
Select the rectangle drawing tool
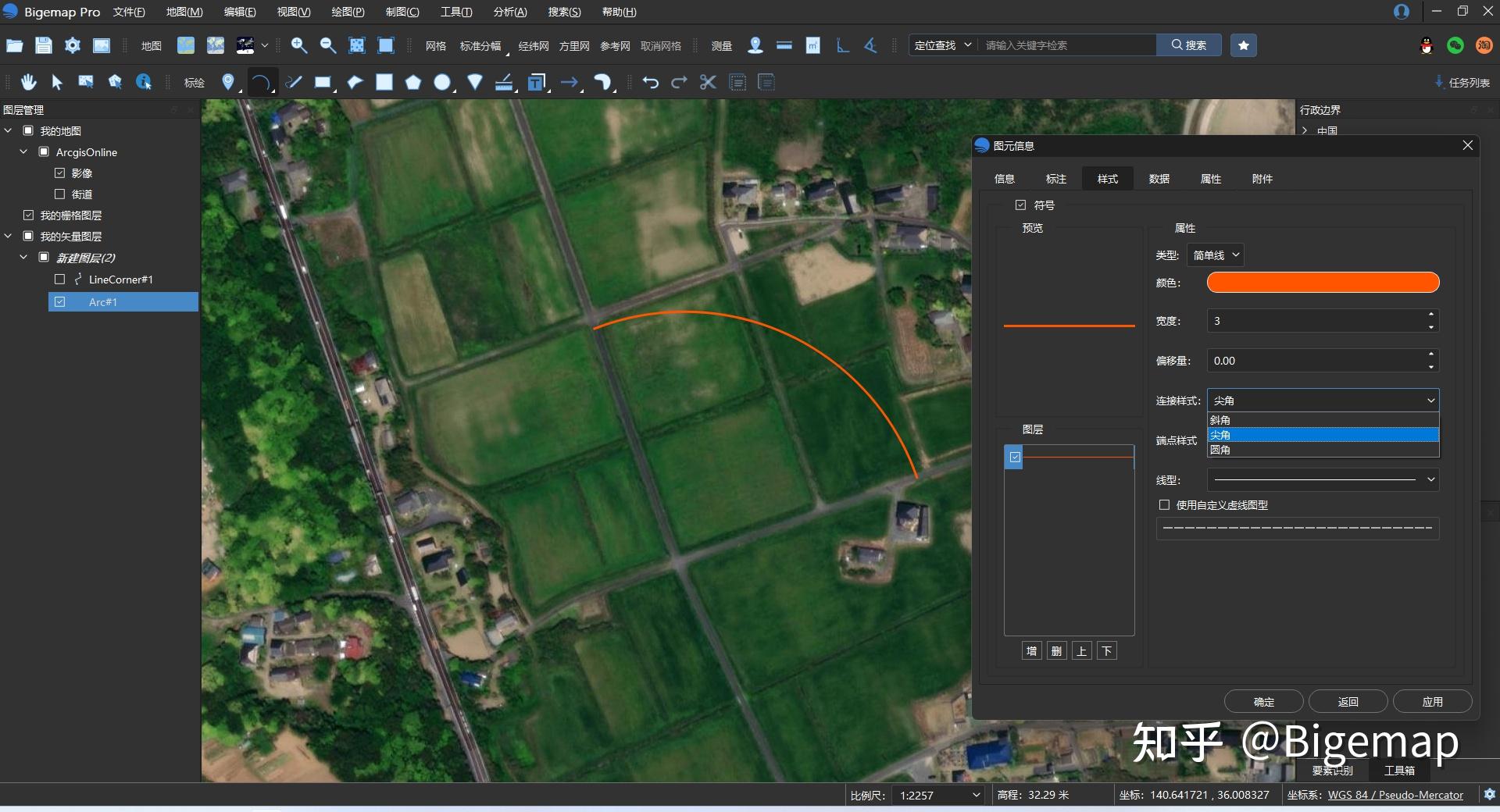(323, 82)
